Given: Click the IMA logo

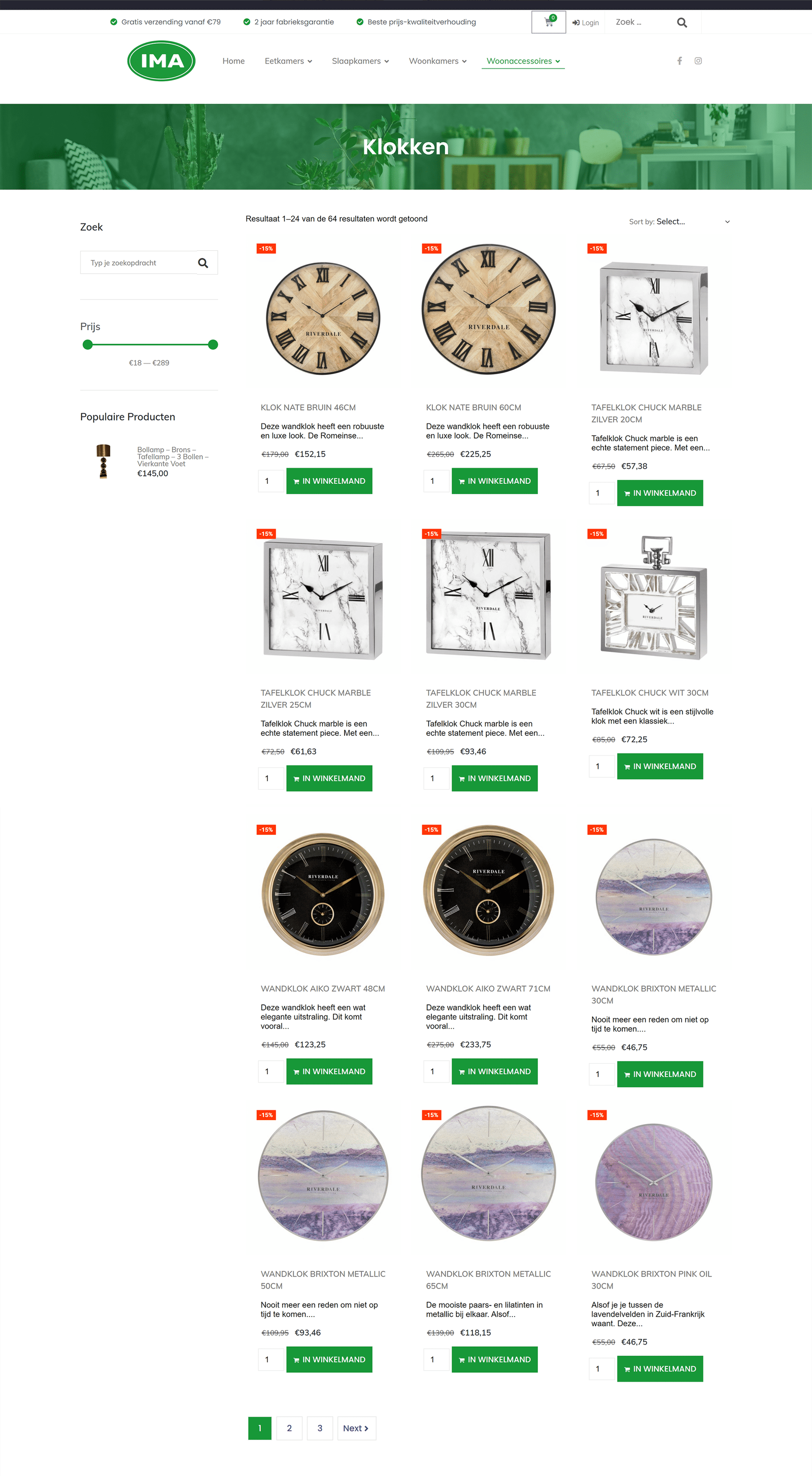Looking at the screenshot, I should pyautogui.click(x=161, y=61).
